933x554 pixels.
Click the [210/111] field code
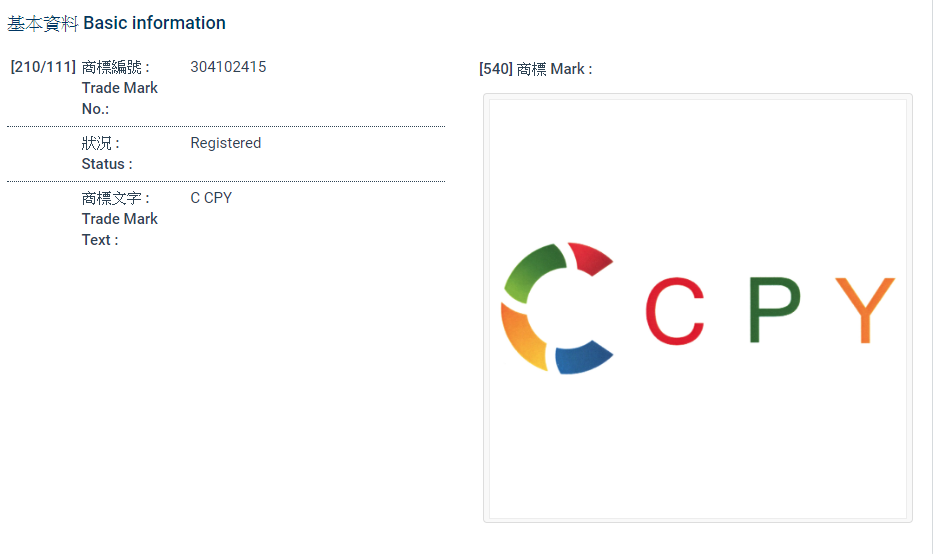tap(43, 67)
